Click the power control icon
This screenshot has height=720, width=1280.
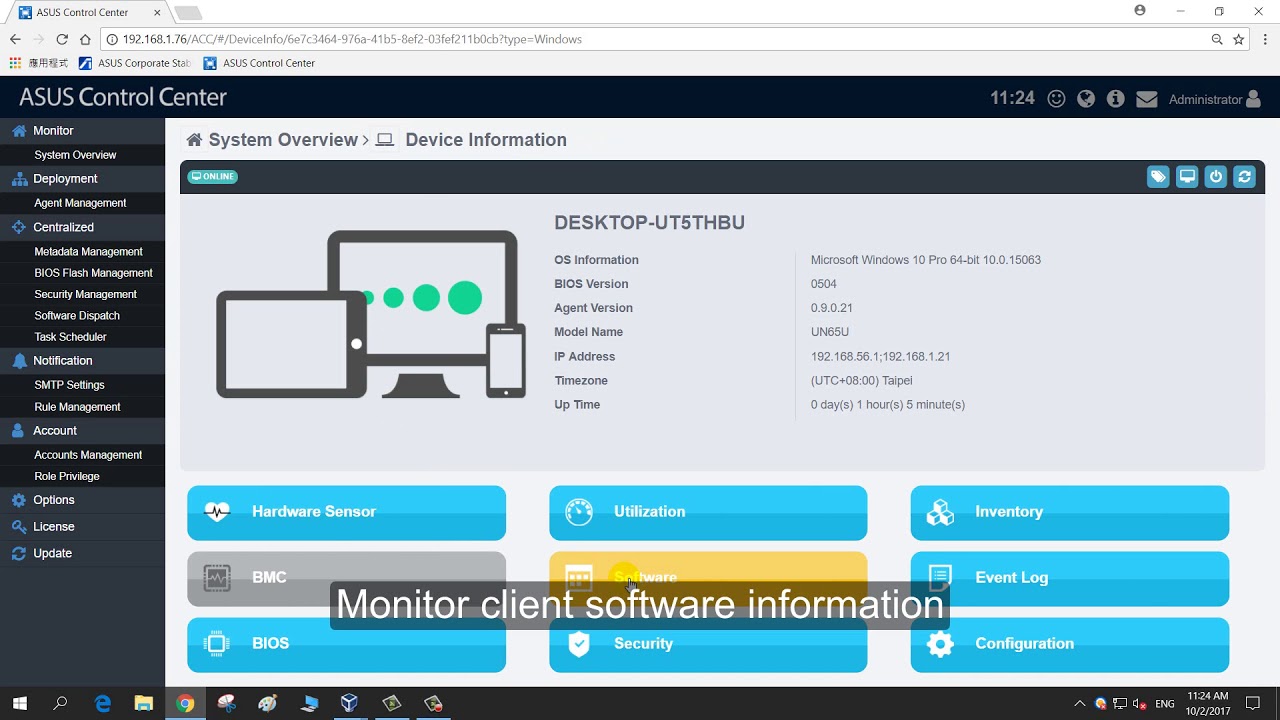coord(1216,177)
